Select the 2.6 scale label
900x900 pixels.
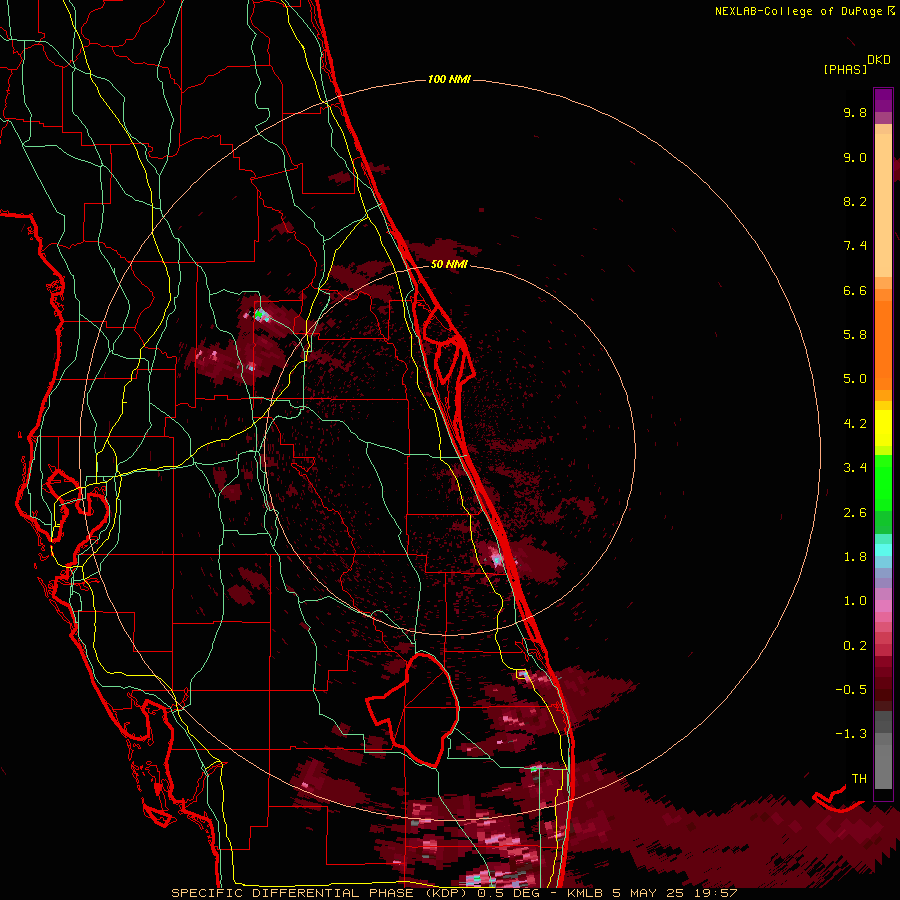pos(855,513)
